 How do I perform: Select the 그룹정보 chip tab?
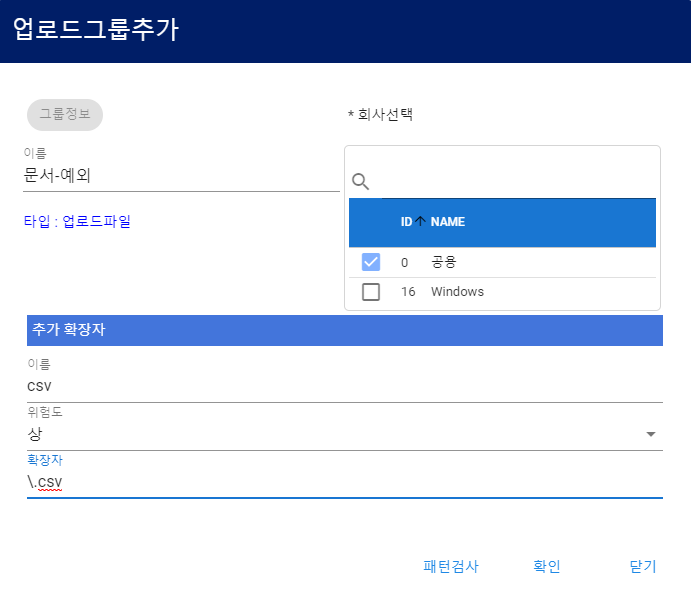pos(65,115)
